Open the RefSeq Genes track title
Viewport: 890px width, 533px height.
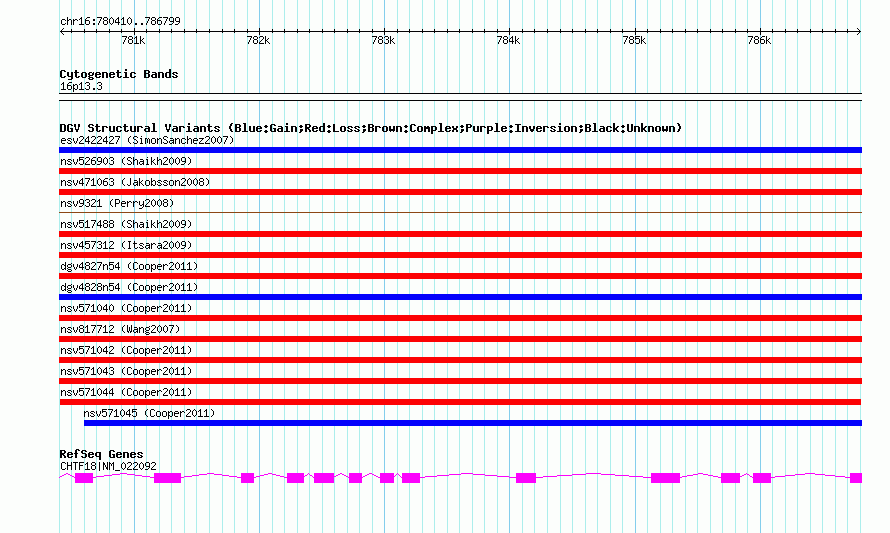coord(101,454)
